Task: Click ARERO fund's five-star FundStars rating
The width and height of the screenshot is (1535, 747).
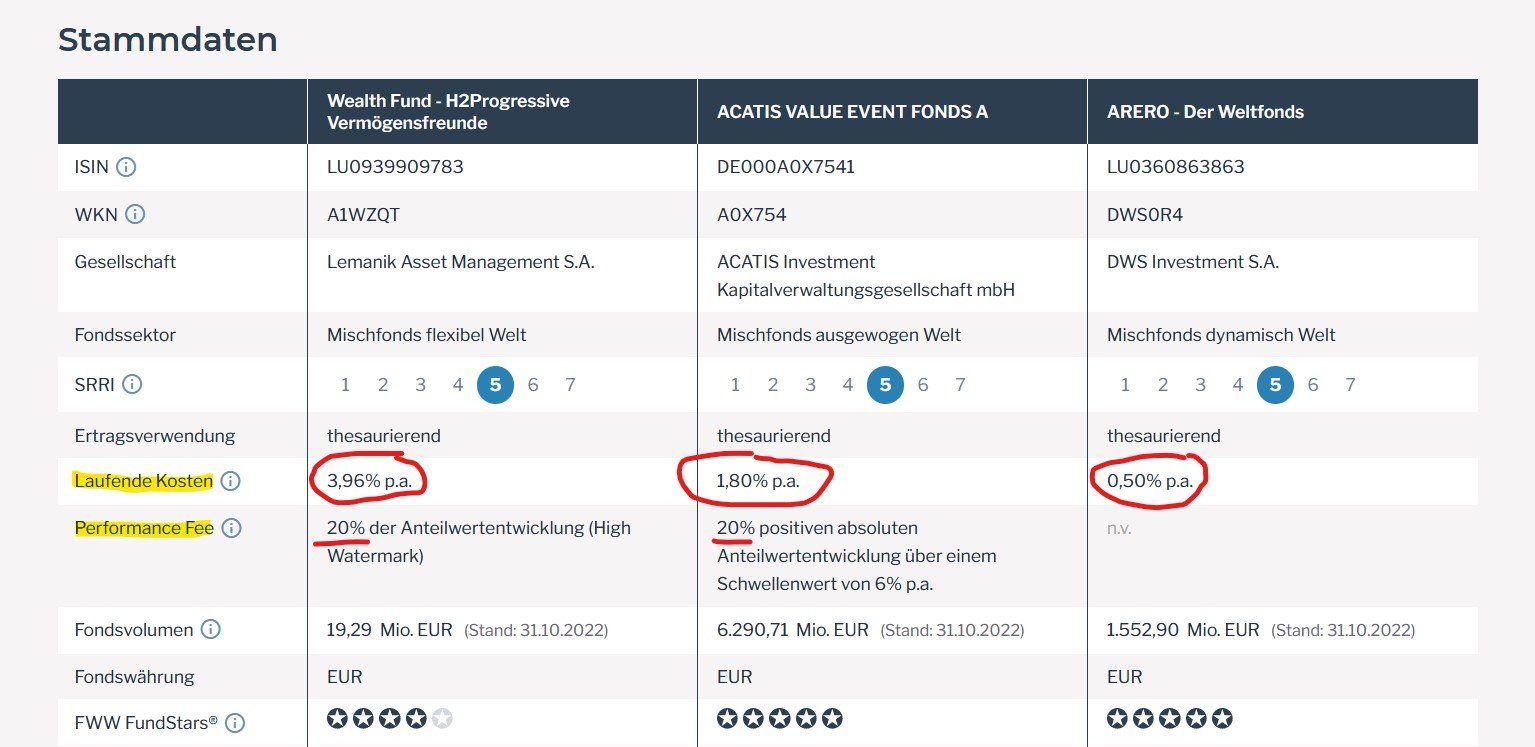Action: [1170, 718]
